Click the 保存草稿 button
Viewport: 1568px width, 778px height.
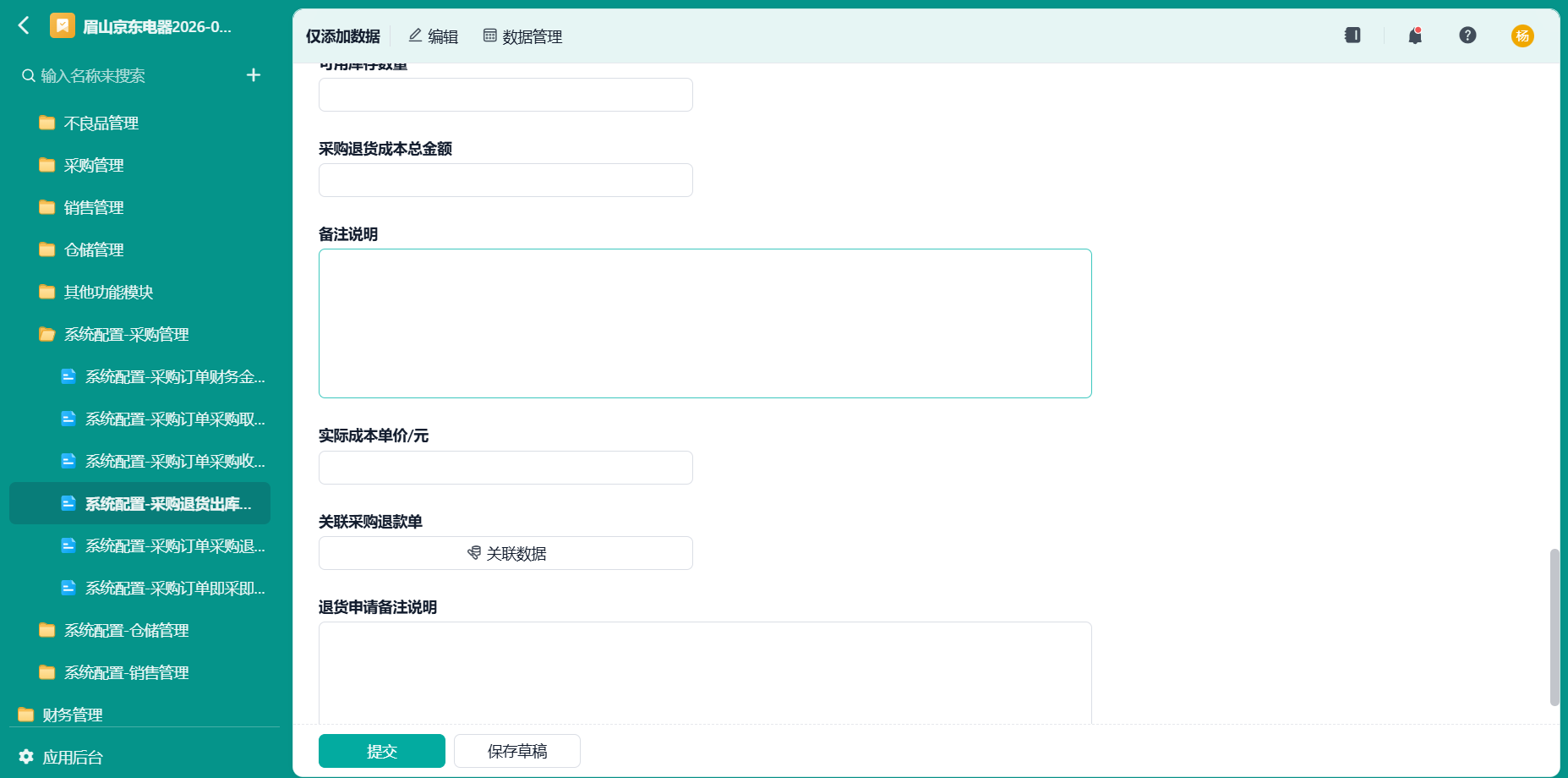(517, 751)
